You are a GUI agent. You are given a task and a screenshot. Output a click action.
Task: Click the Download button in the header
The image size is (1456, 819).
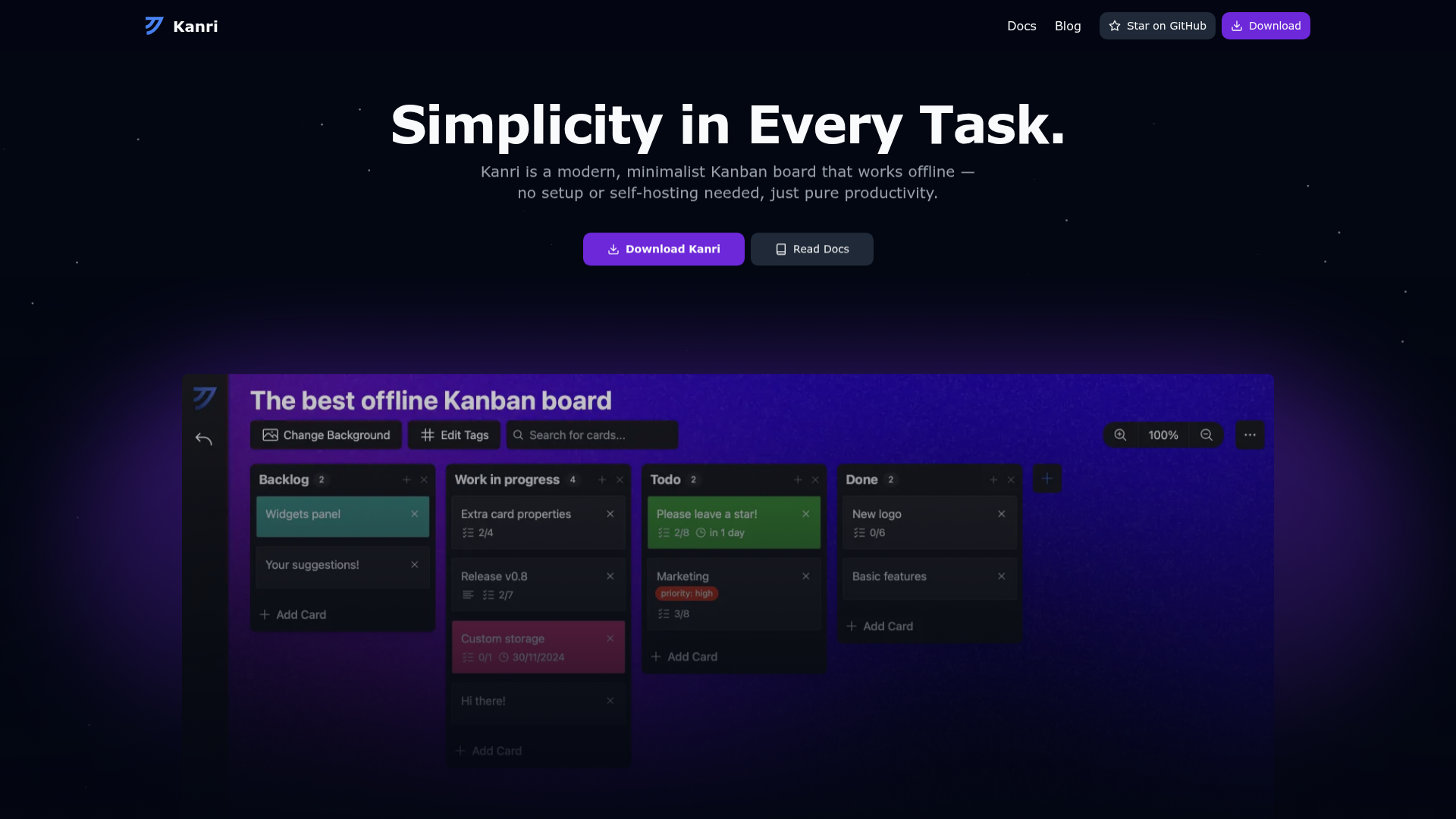(1266, 26)
